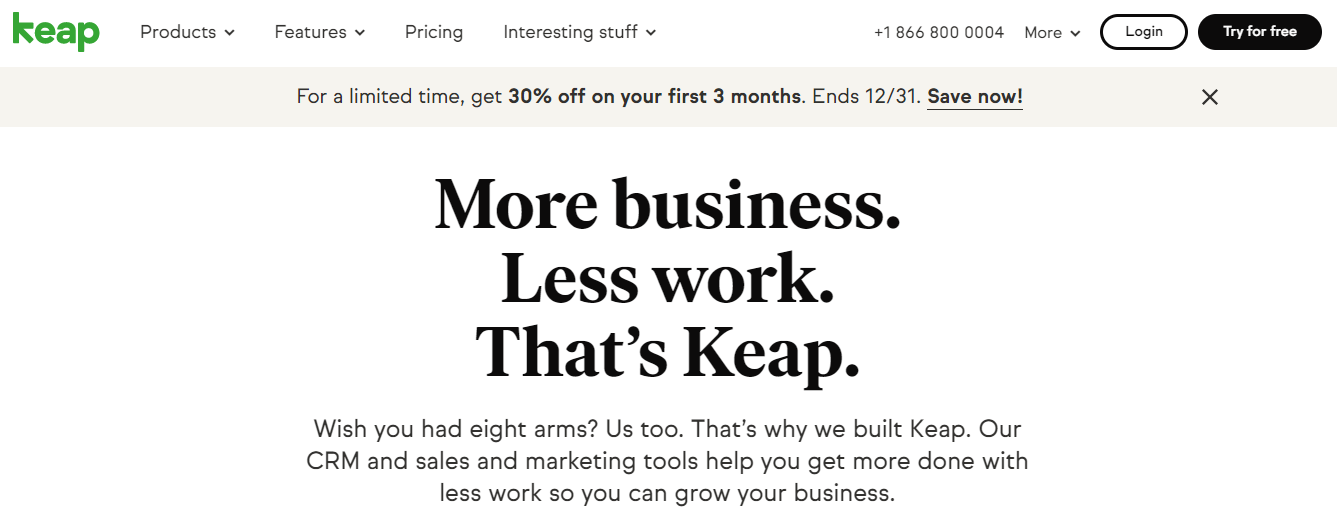Open the More menu label
The width and height of the screenshot is (1337, 524).
1043,32
